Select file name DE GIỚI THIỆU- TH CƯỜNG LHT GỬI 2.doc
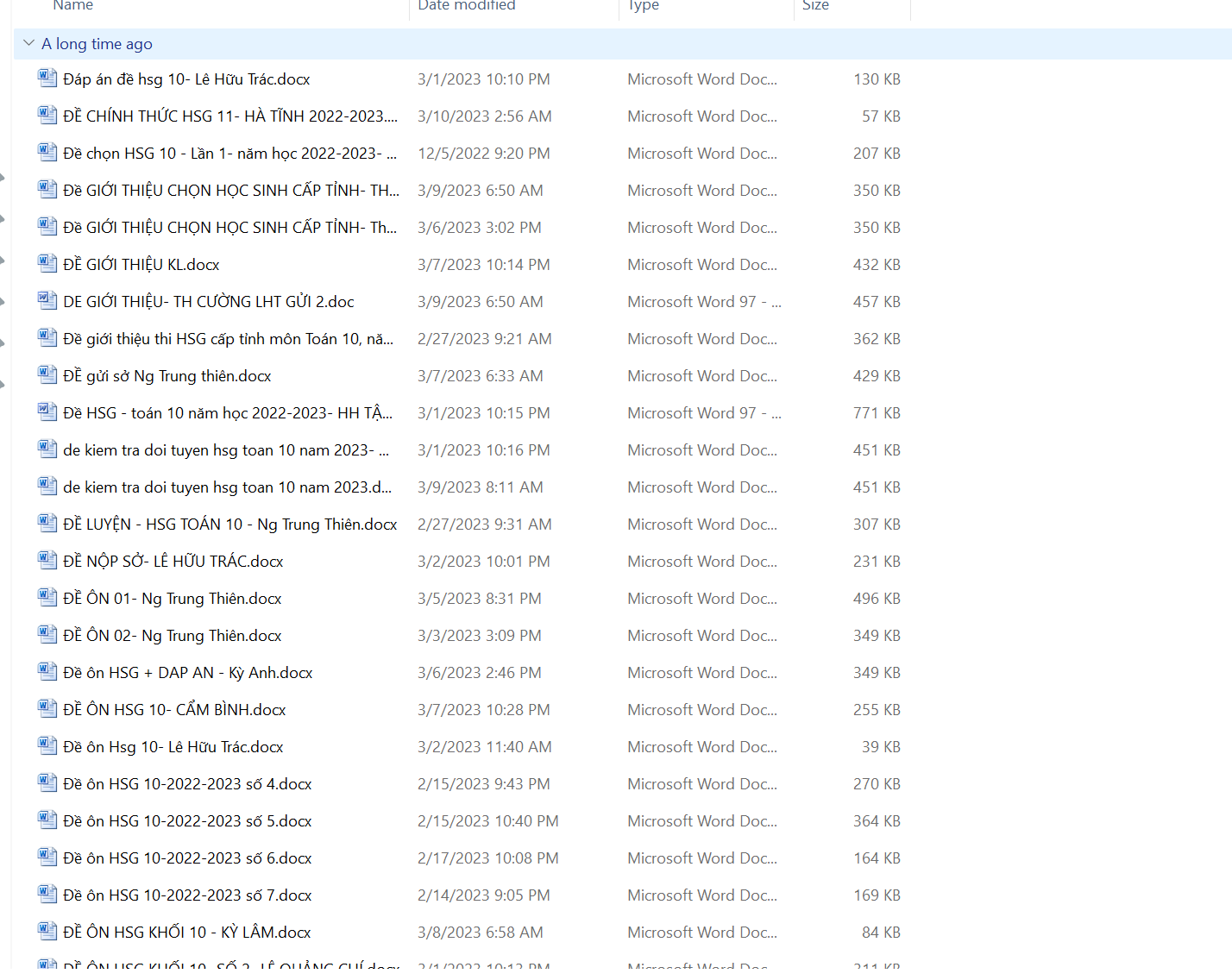 tap(209, 302)
